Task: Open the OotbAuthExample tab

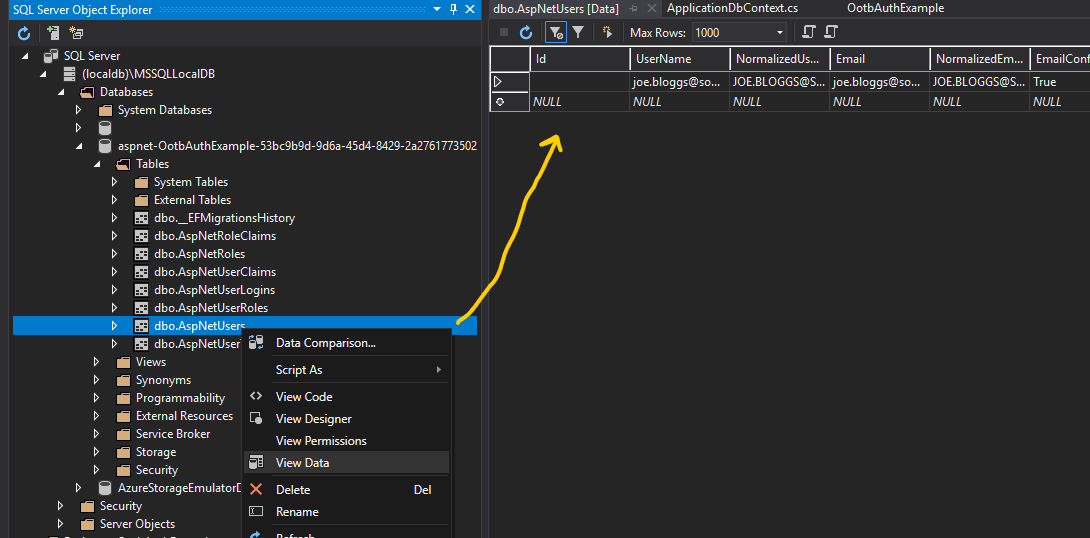Action: coord(895,8)
